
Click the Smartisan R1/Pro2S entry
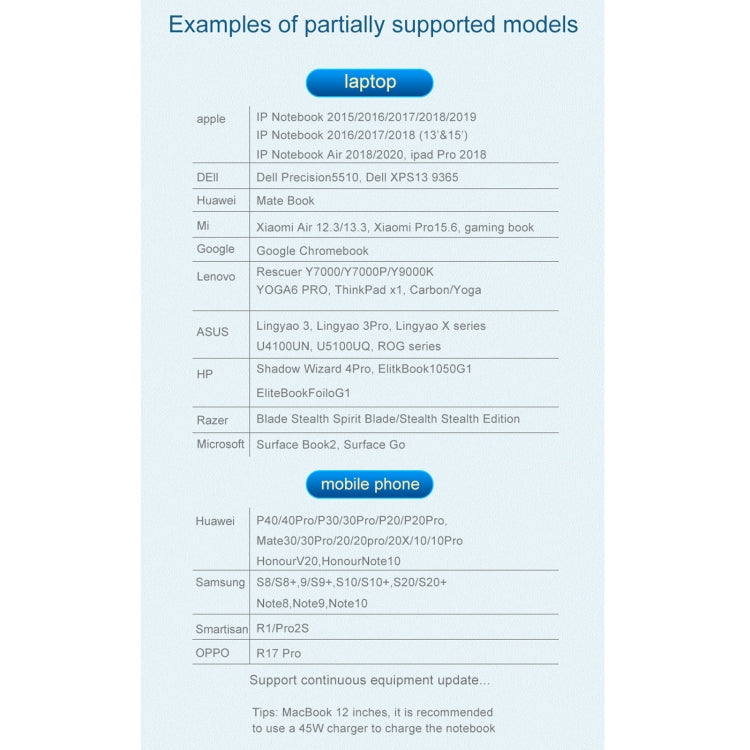pyautogui.click(x=283, y=628)
